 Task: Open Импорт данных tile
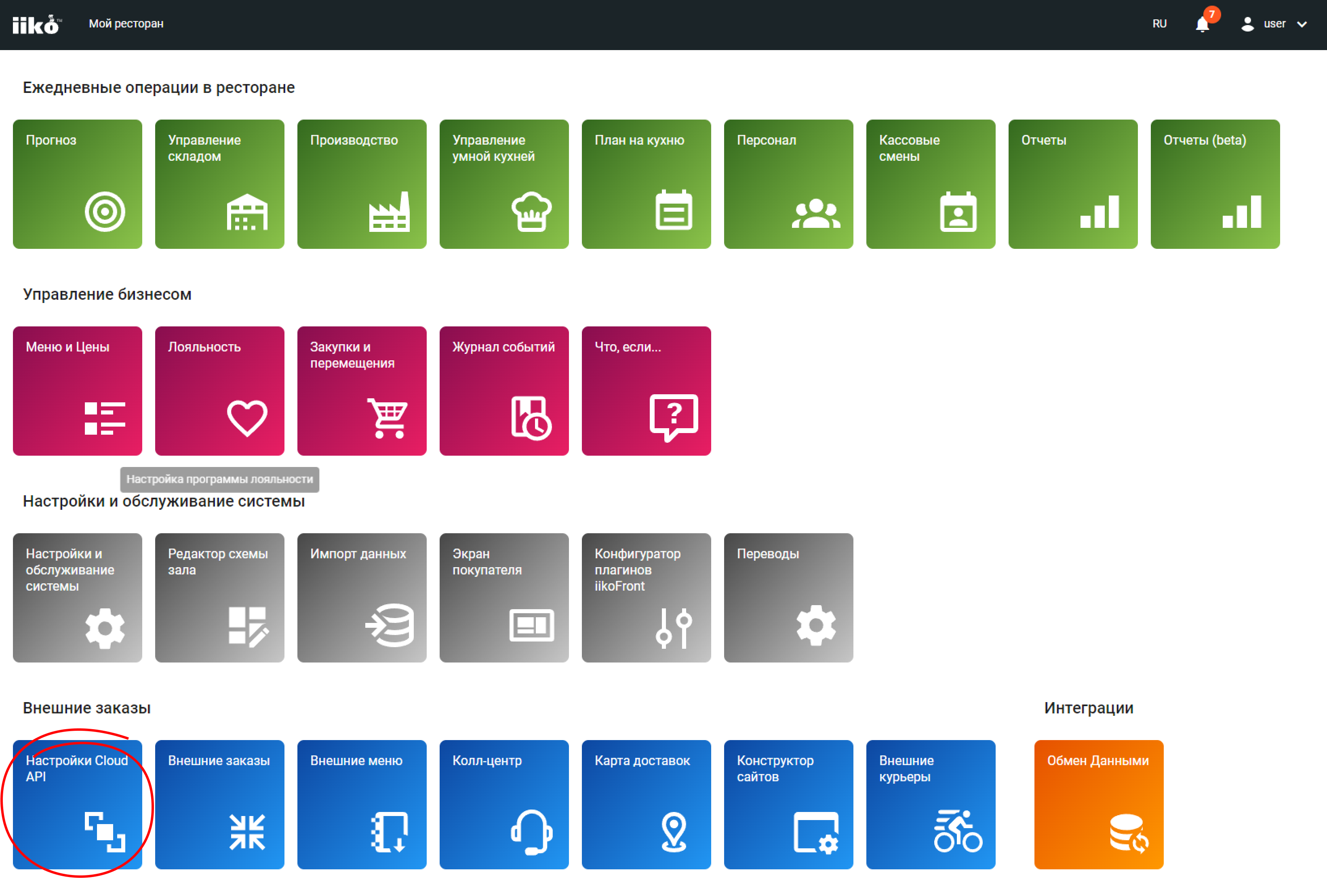(361, 597)
